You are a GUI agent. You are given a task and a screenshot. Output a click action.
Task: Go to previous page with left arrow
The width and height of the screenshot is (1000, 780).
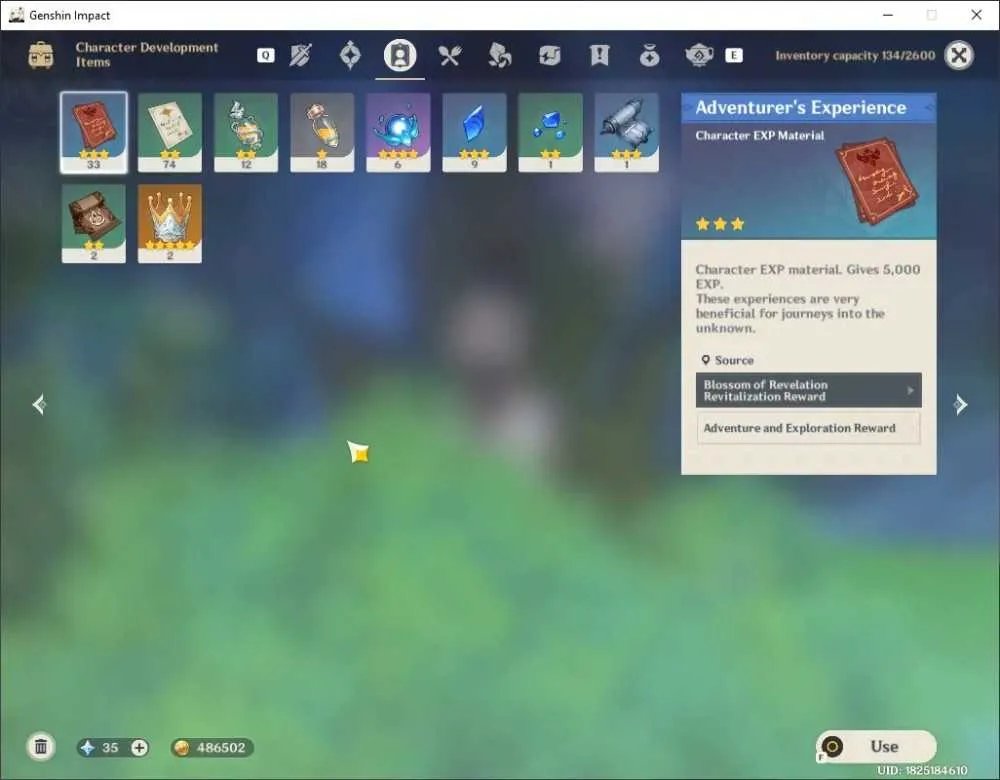(x=40, y=404)
